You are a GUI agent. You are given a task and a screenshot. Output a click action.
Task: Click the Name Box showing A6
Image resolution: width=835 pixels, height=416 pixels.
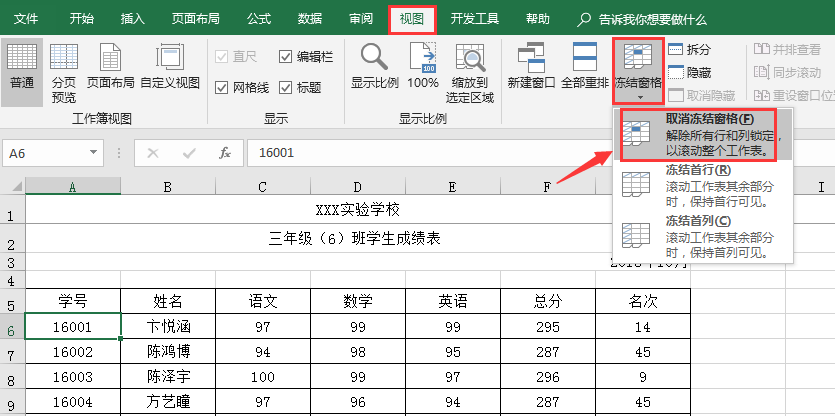(44, 153)
